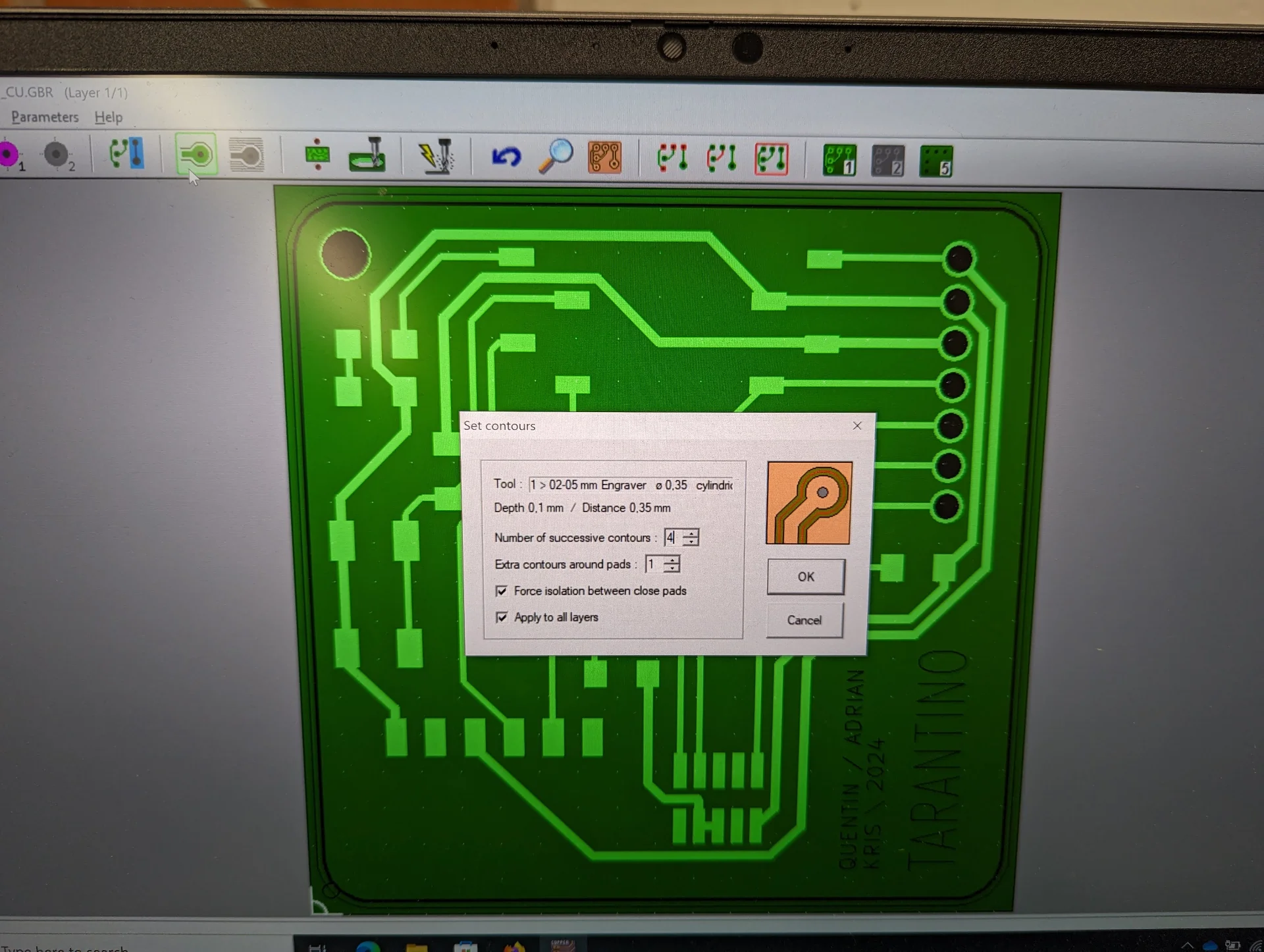Click the Set contours toolbar icon
Viewport: 1264px width, 952px height.
point(196,155)
